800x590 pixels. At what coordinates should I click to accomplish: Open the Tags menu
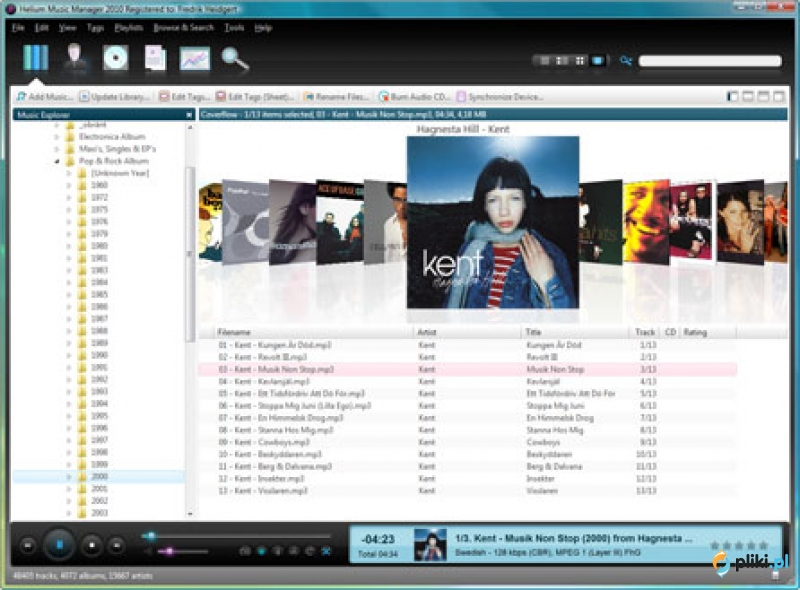tap(95, 28)
